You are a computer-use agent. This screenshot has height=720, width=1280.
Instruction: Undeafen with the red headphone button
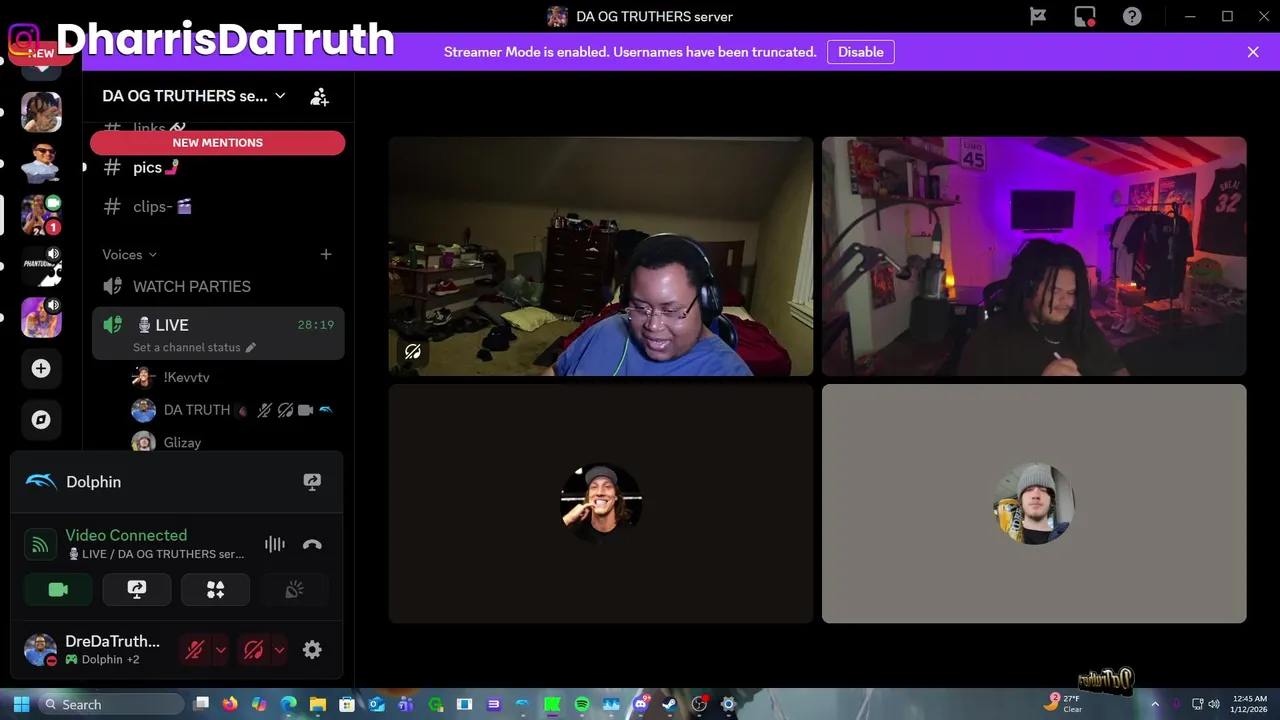(x=254, y=650)
